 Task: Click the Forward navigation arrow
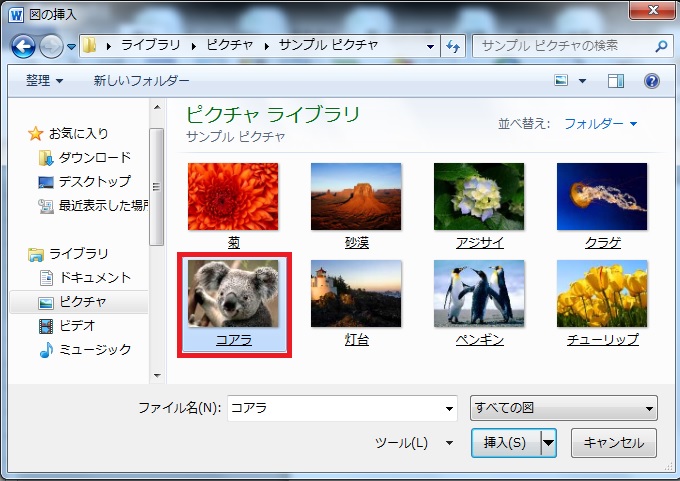[51, 46]
